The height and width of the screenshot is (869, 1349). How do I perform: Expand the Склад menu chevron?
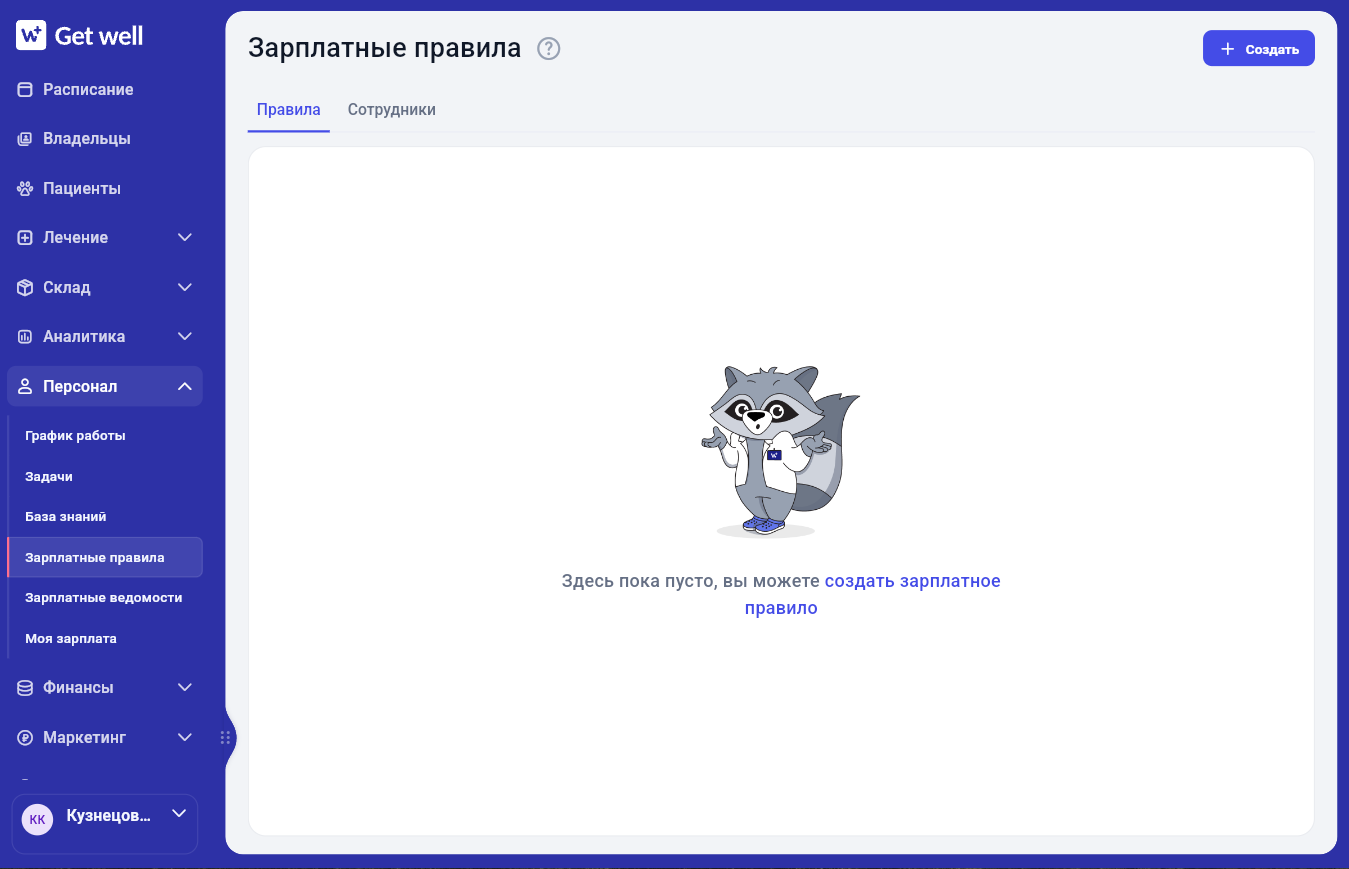tap(185, 288)
